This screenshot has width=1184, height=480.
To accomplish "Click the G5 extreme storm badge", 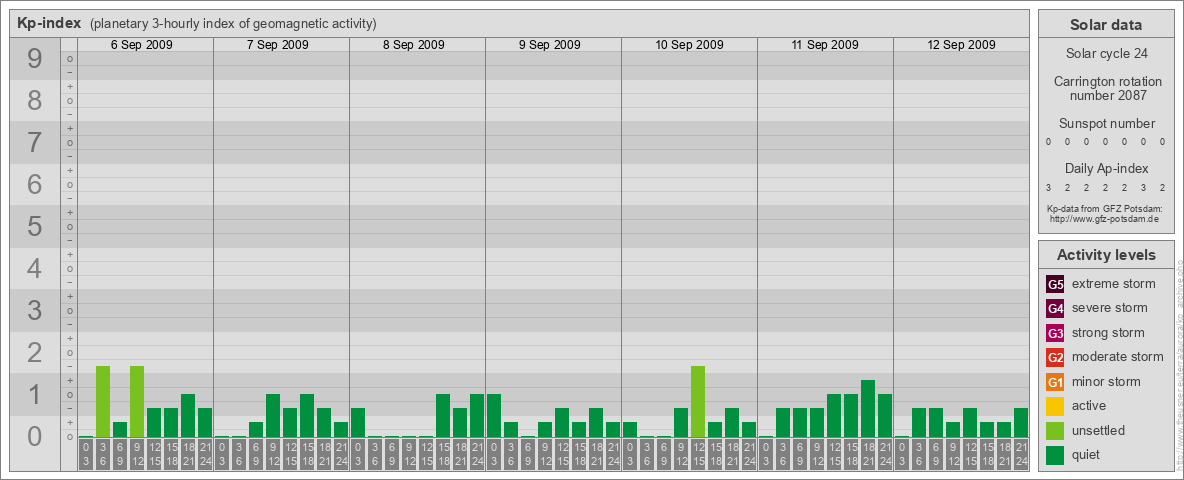I will click(1055, 285).
